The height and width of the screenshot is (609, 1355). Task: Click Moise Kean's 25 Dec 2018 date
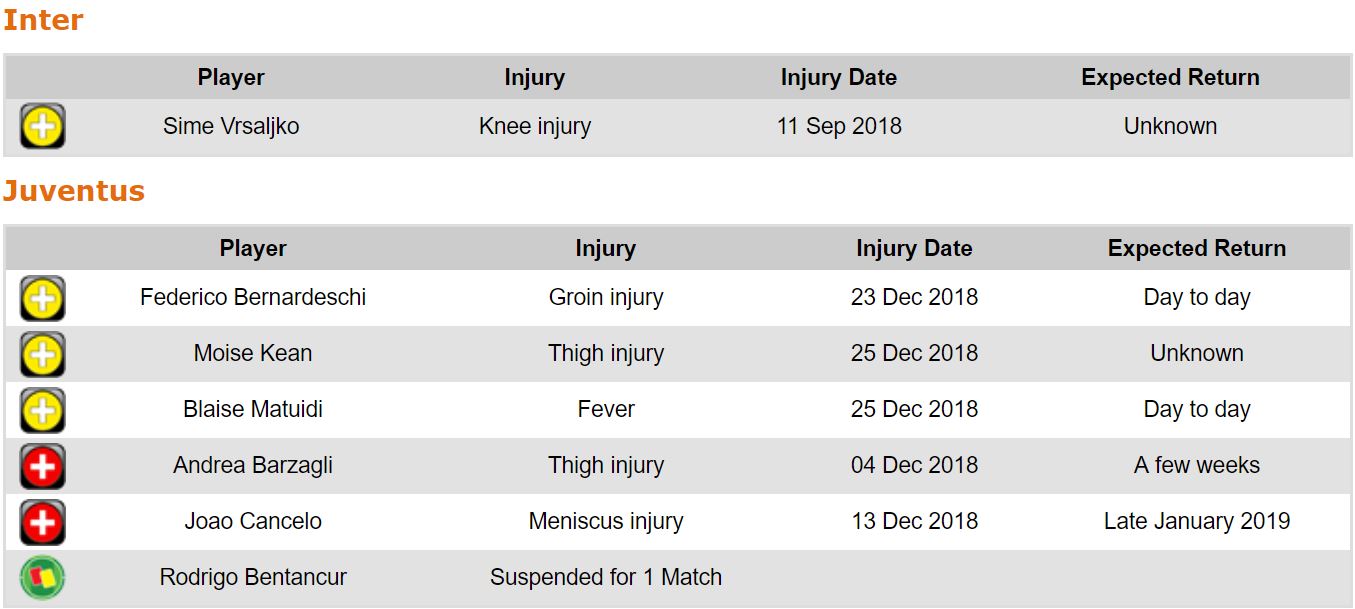pos(914,354)
